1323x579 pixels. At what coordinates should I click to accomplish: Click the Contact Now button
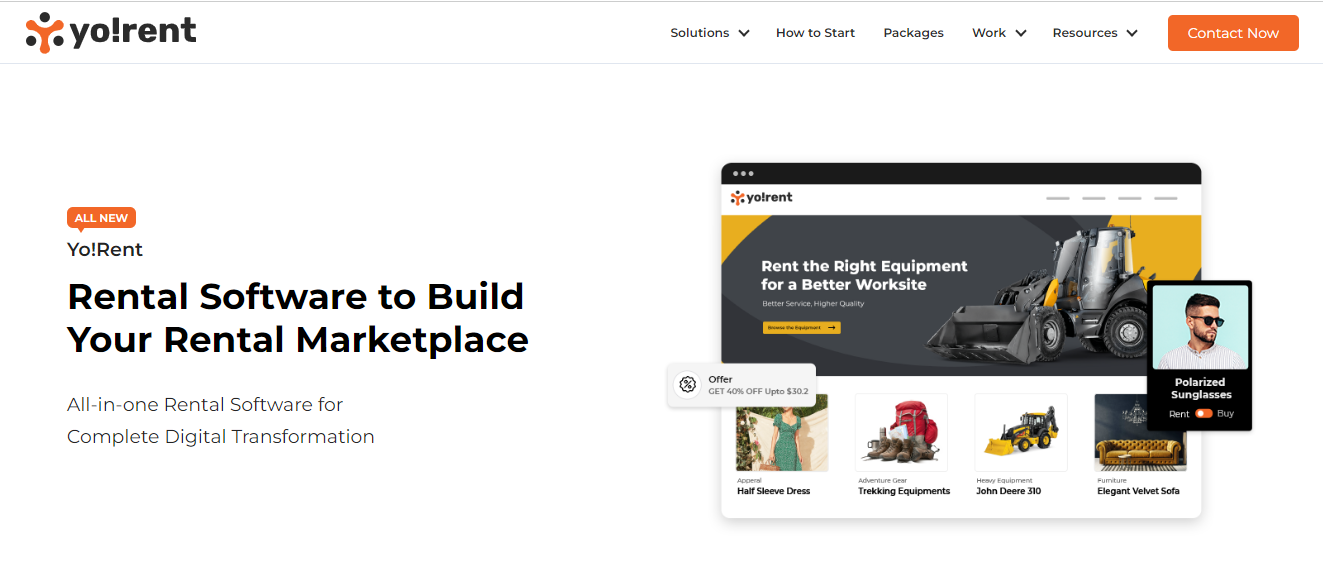tap(1233, 33)
